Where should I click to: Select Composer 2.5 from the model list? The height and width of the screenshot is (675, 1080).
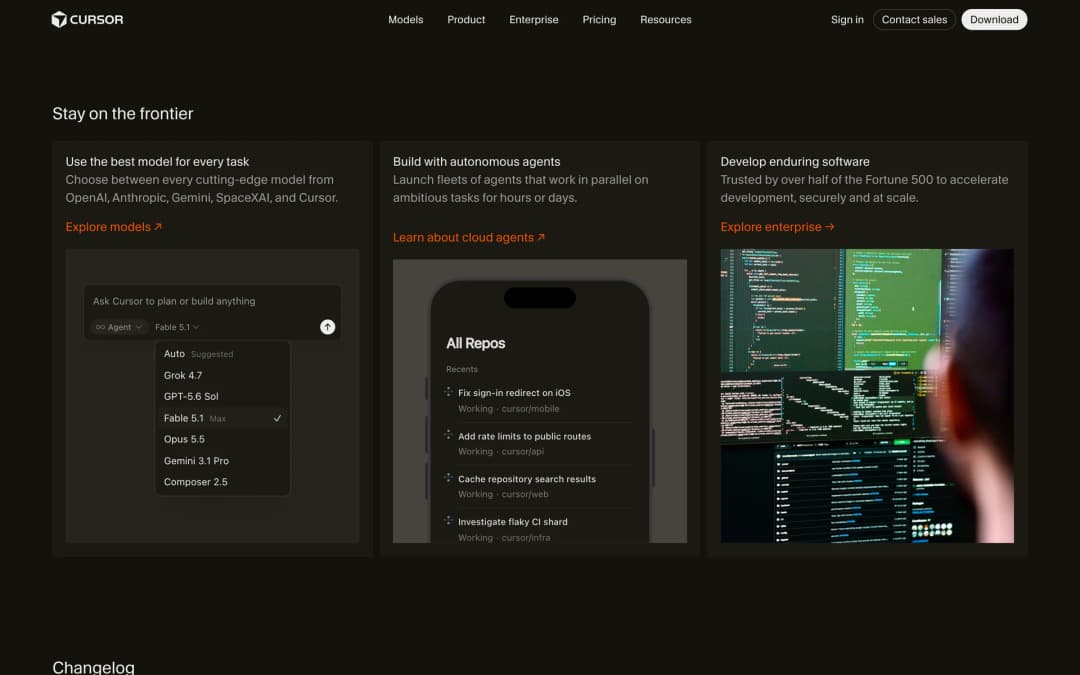[x=222, y=482]
